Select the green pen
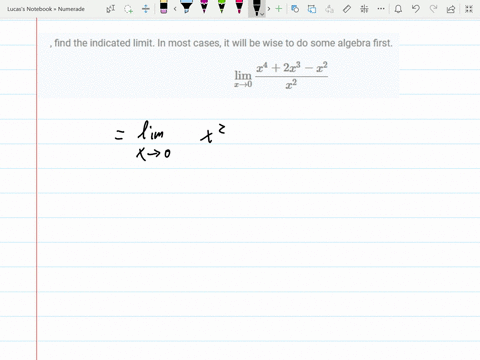Image resolution: width=480 pixels, height=360 pixels. pyautogui.click(x=222, y=7)
